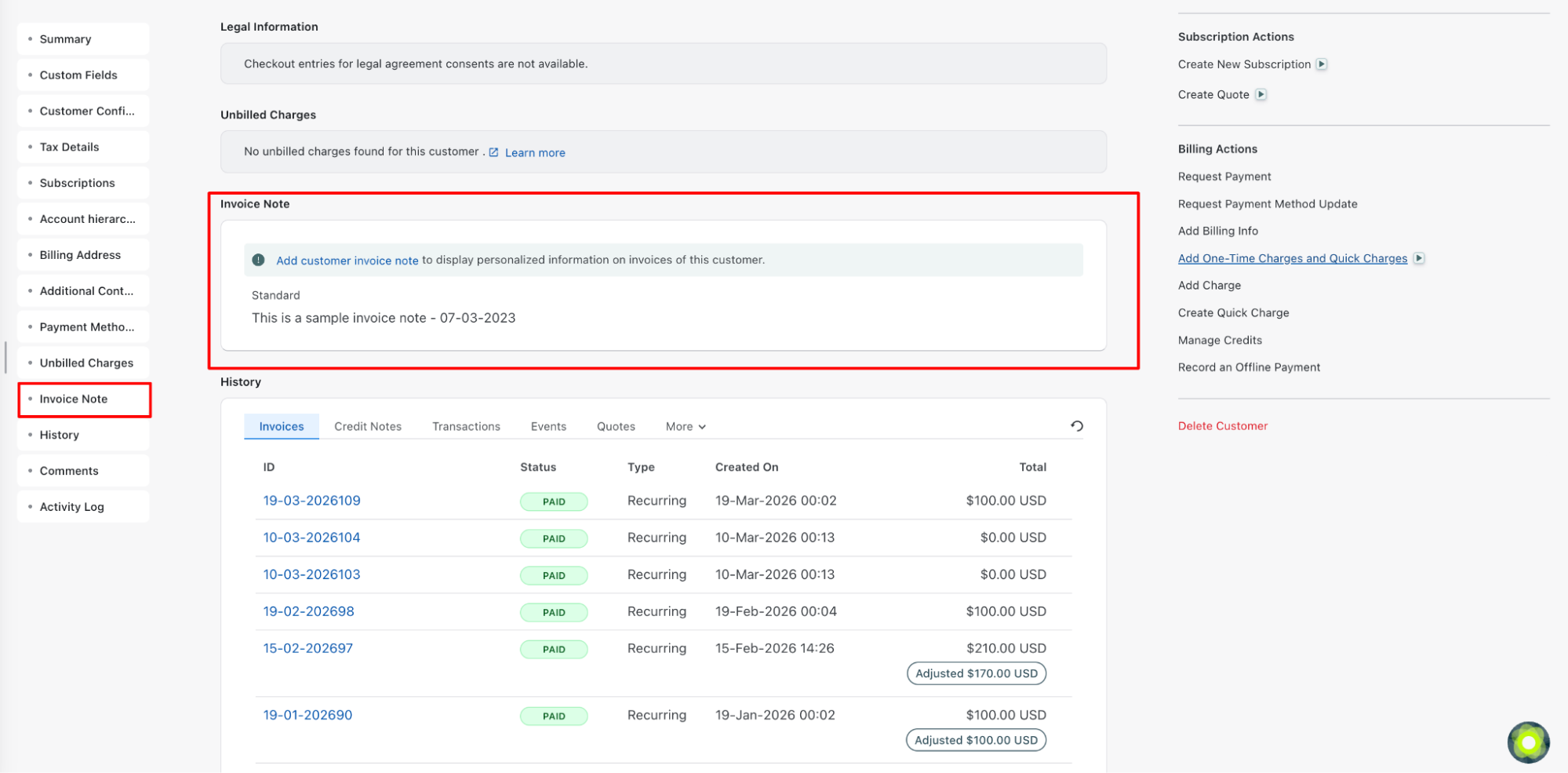The height and width of the screenshot is (773, 1568).
Task: Jump to Activity Log section
Action: (71, 507)
